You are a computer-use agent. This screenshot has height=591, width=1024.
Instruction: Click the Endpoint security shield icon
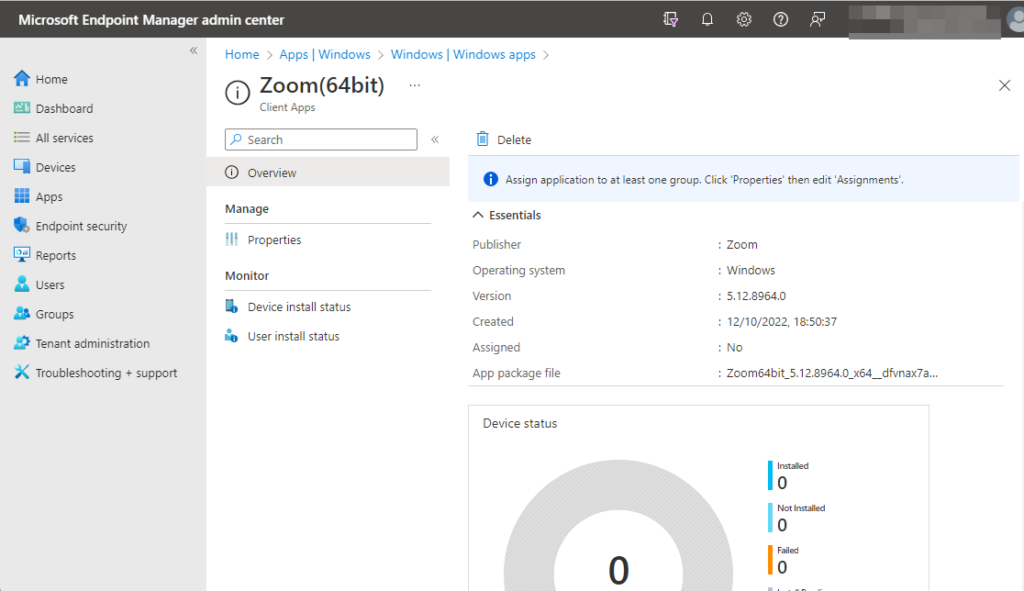(x=22, y=225)
